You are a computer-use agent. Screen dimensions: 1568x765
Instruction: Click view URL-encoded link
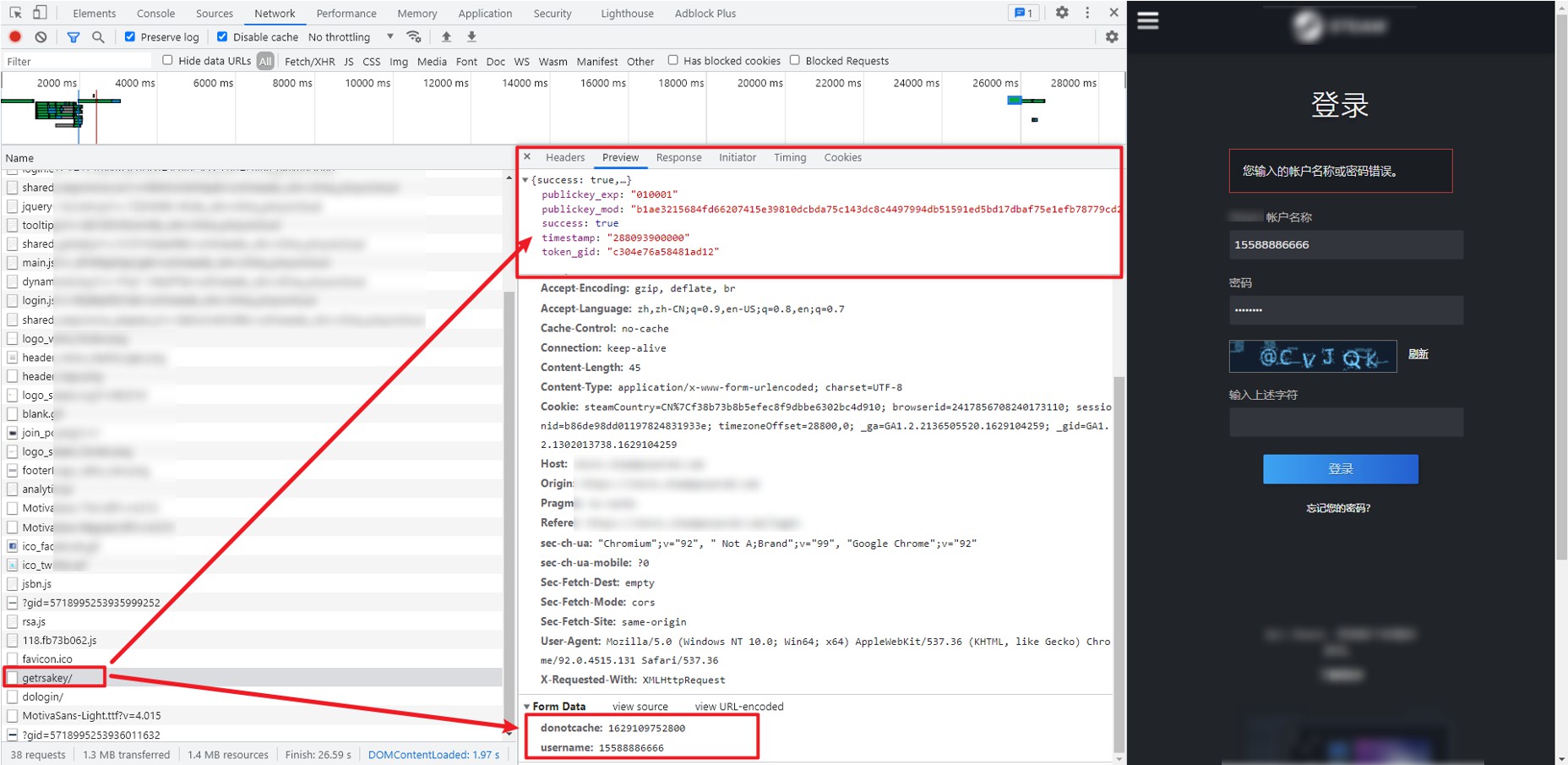tap(738, 707)
